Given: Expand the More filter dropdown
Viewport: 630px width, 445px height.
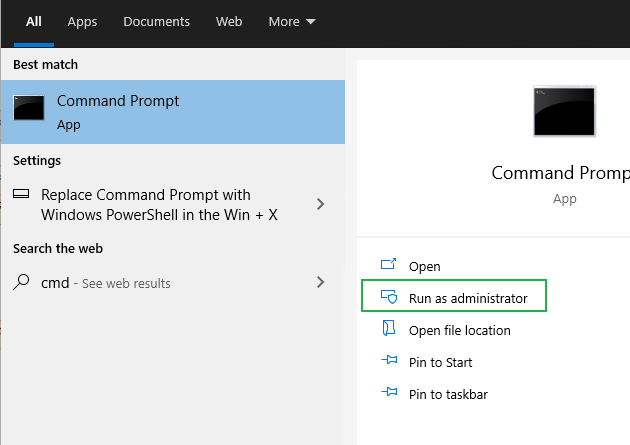Looking at the screenshot, I should tap(292, 21).
